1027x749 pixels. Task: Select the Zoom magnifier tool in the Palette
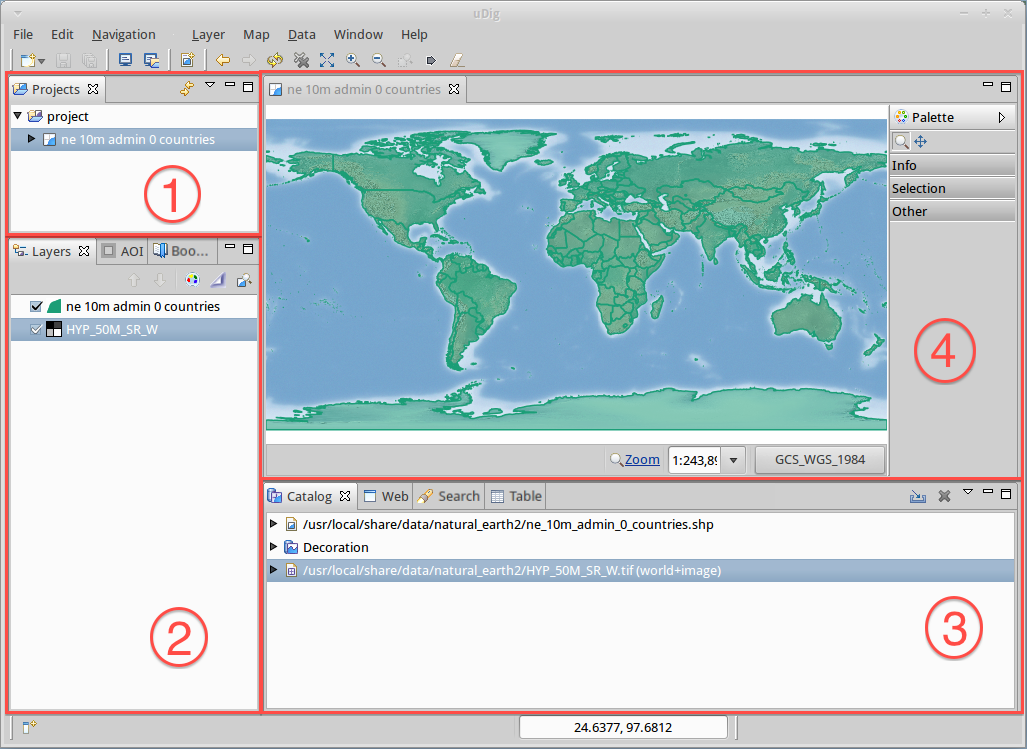[x=901, y=141]
